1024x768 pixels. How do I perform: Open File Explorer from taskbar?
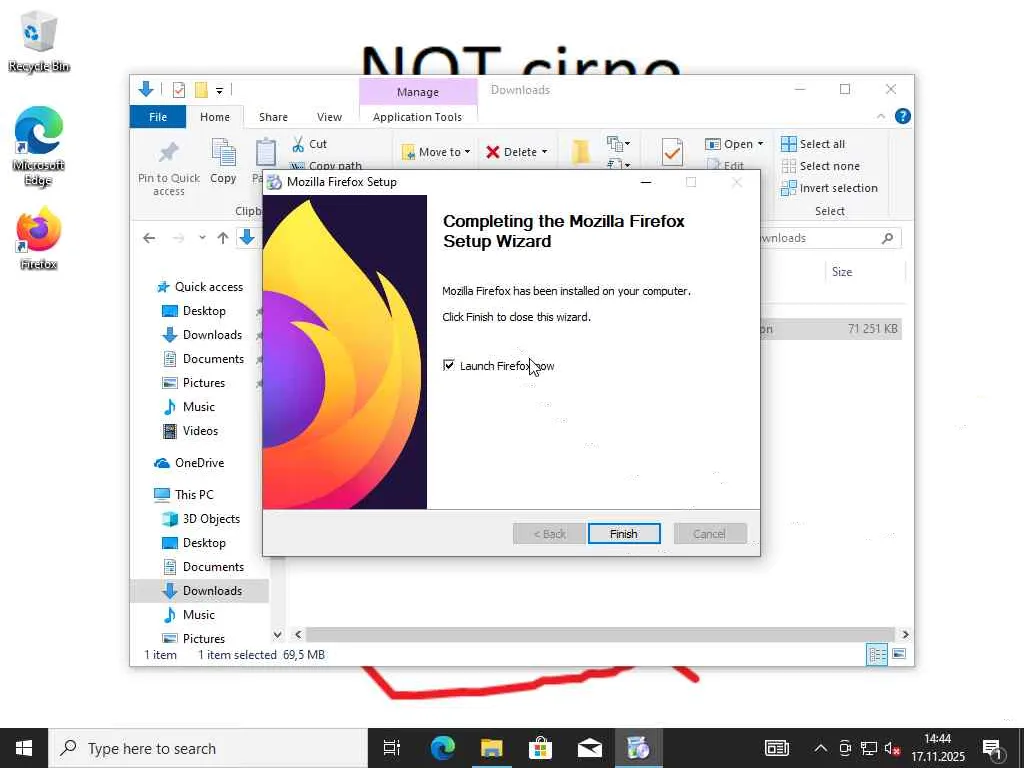(491, 748)
